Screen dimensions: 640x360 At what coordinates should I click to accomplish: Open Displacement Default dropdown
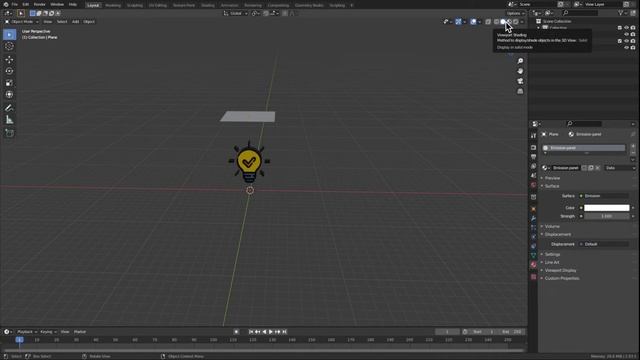click(x=604, y=244)
